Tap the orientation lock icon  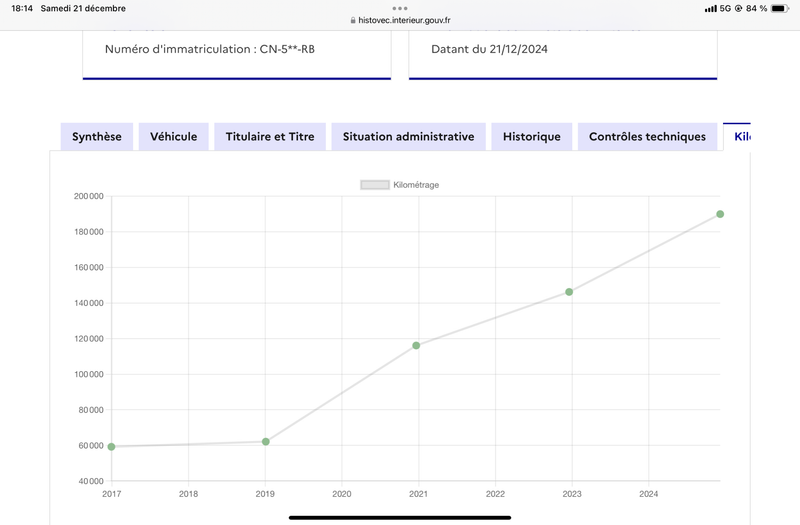[x=738, y=8]
